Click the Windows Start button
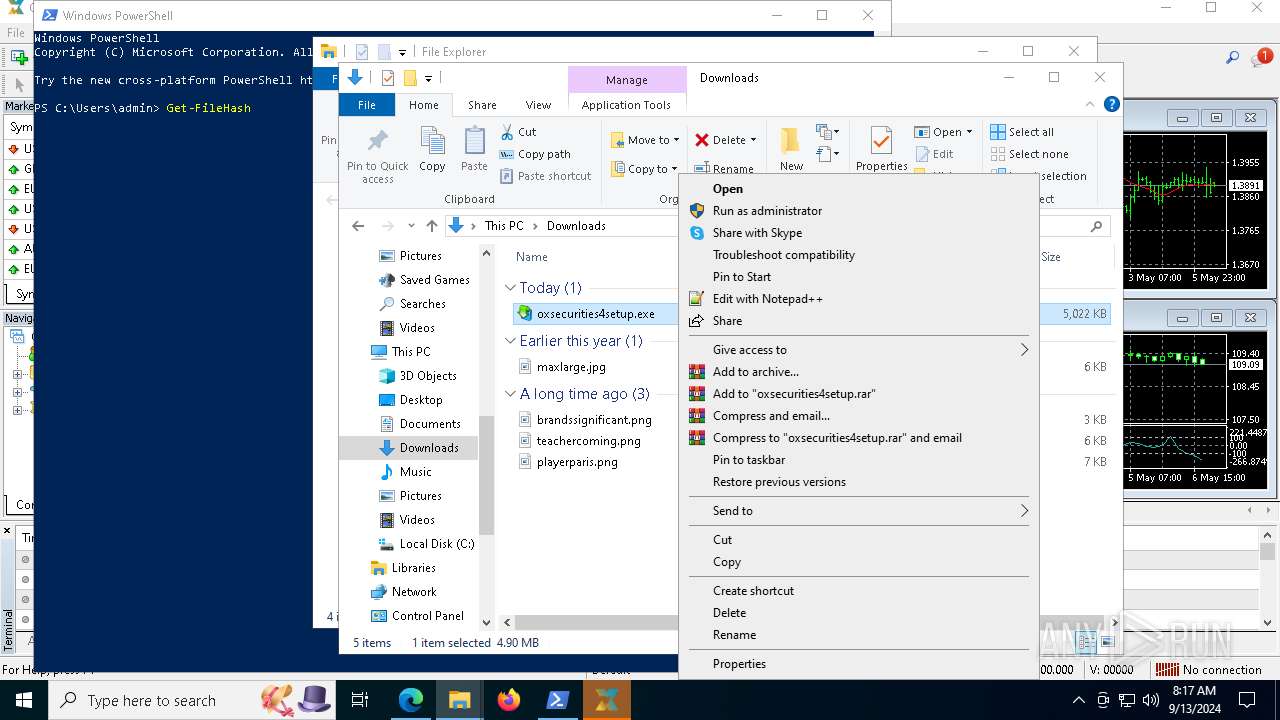The height and width of the screenshot is (720, 1280). [24, 700]
